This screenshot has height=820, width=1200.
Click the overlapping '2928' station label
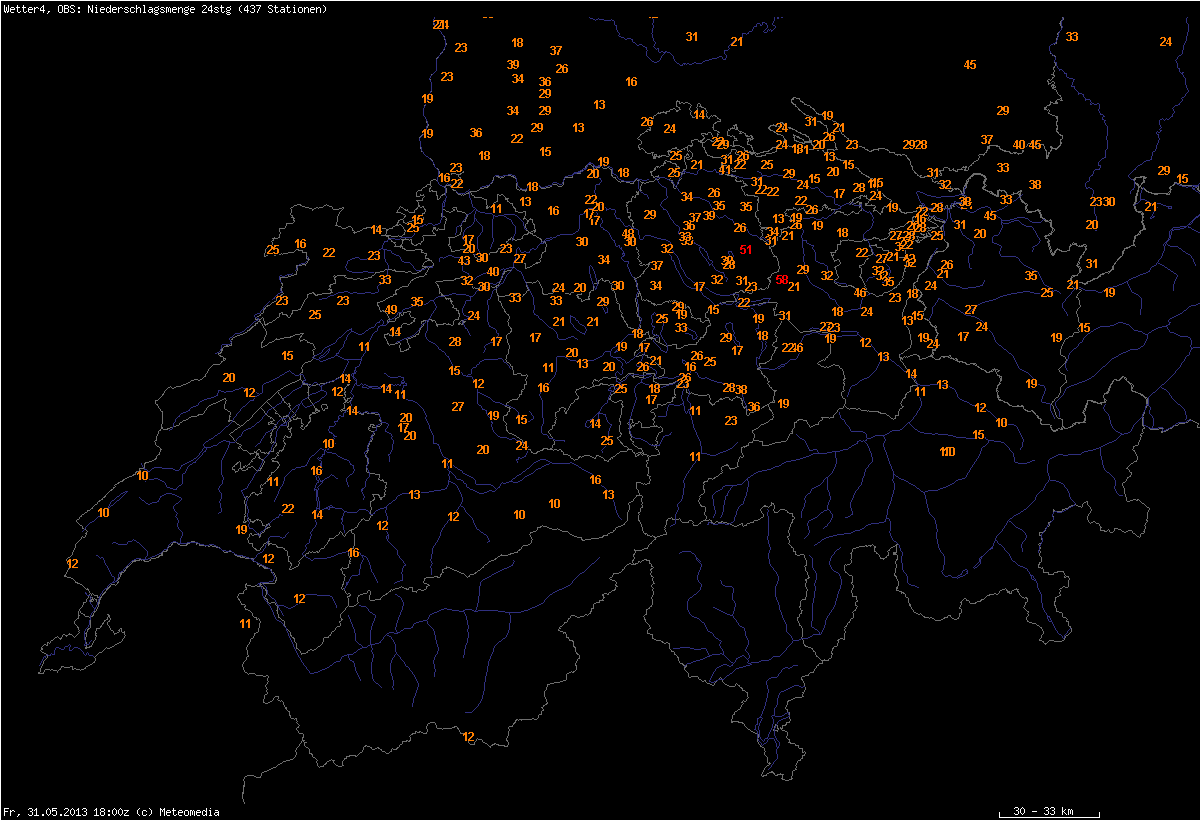[x=915, y=145]
